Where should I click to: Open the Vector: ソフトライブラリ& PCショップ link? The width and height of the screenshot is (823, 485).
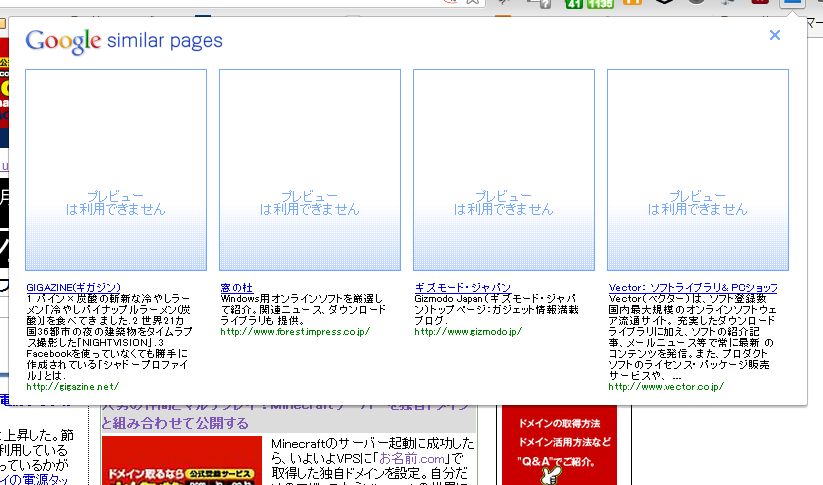(693, 288)
